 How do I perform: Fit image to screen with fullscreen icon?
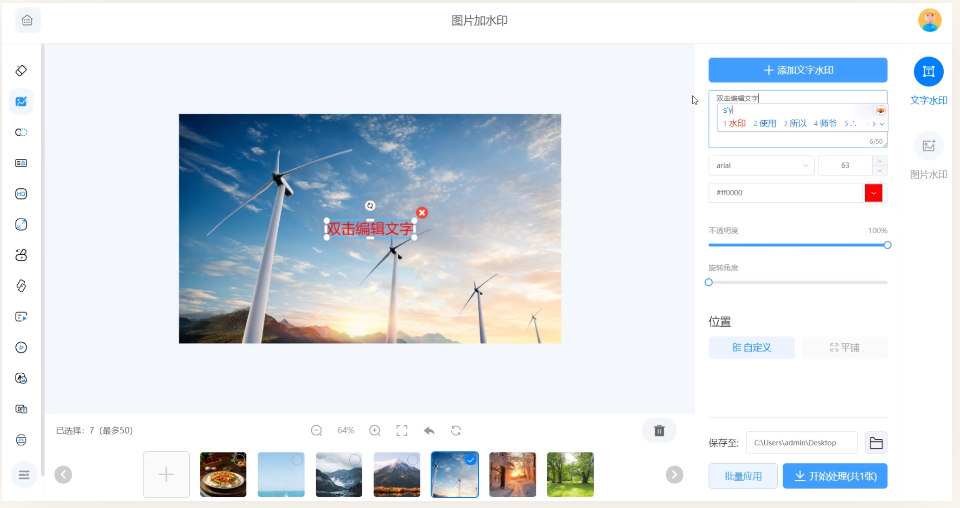click(402, 431)
